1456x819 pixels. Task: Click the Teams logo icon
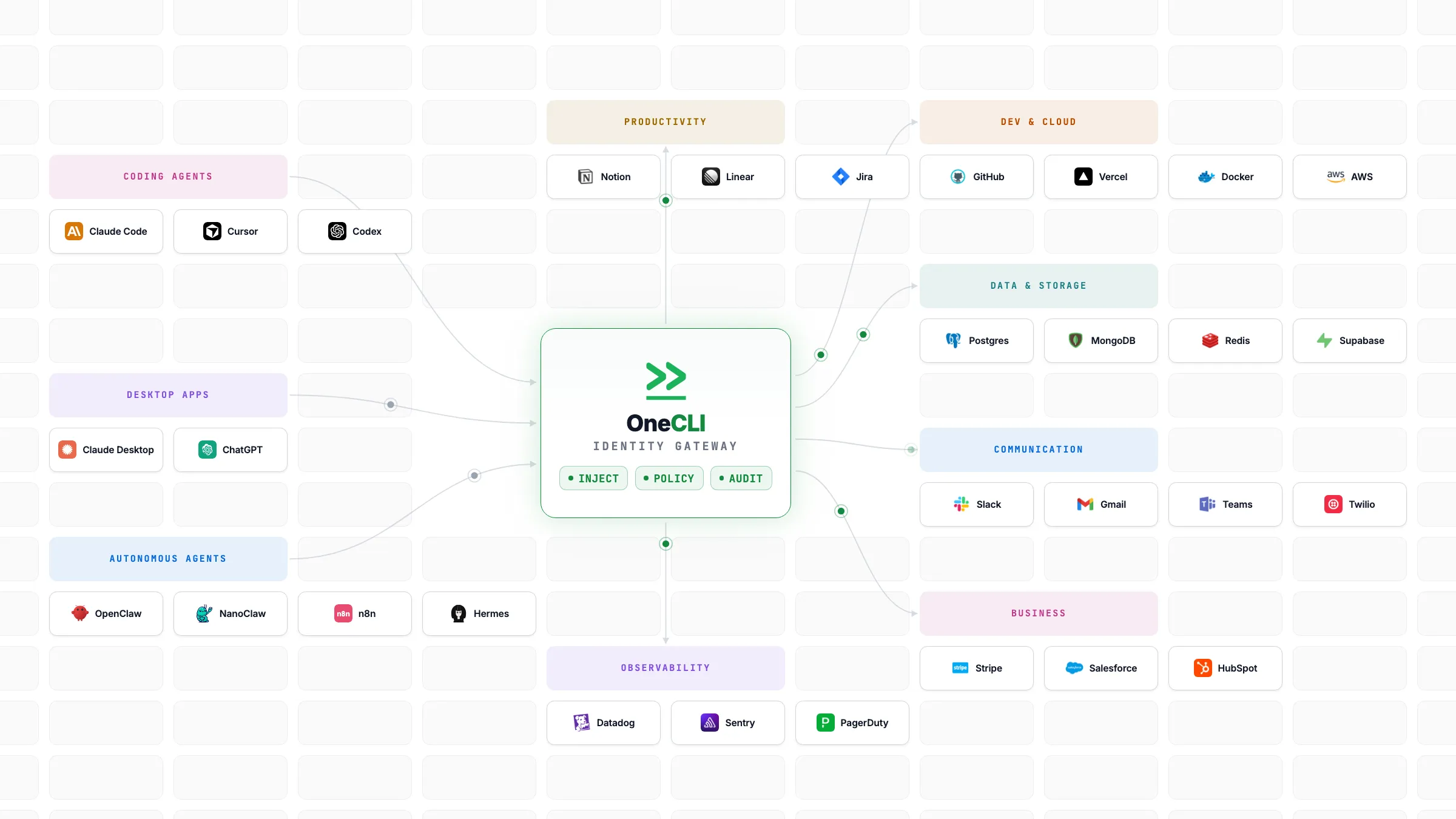pyautogui.click(x=1207, y=504)
